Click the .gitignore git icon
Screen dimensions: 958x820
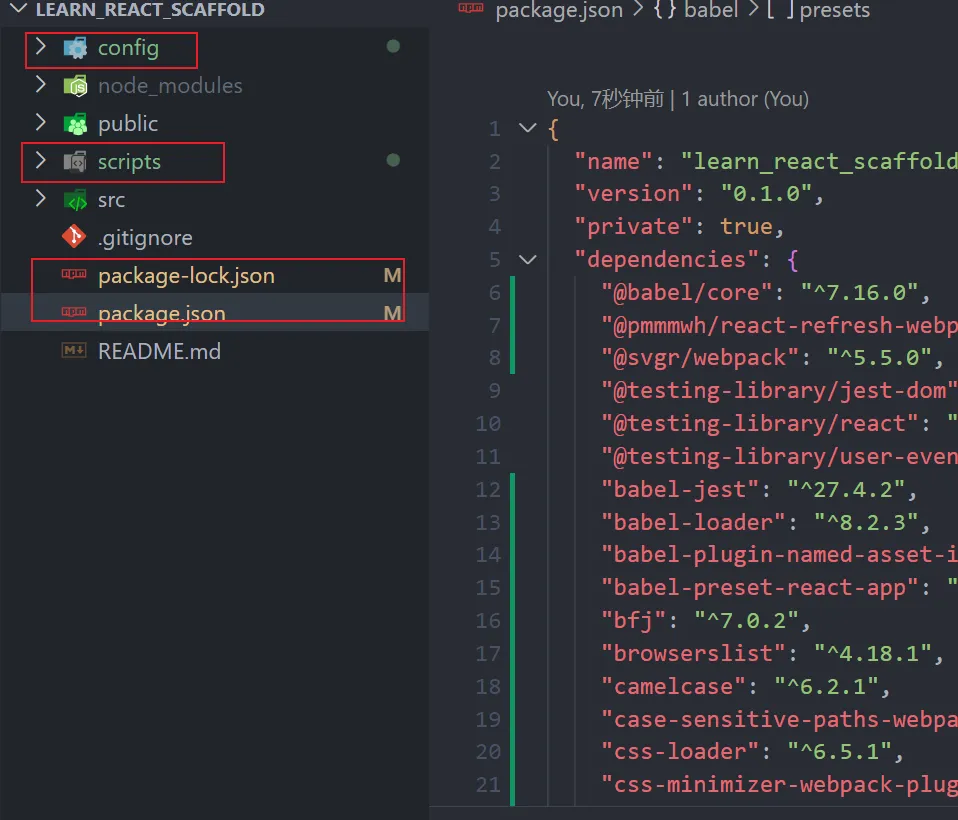click(75, 238)
